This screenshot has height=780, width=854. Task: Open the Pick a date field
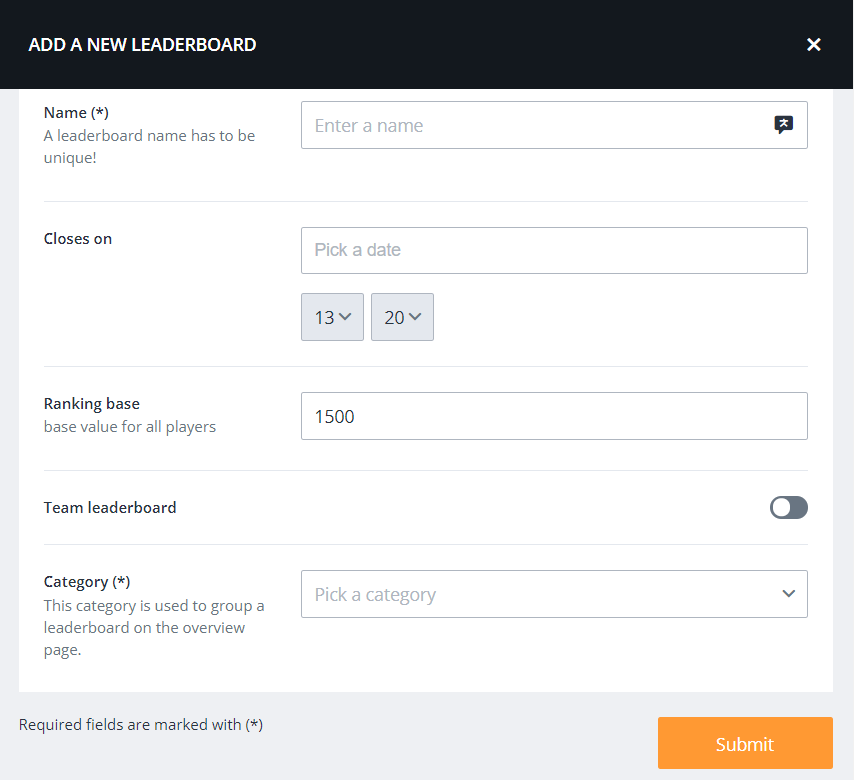pos(553,250)
